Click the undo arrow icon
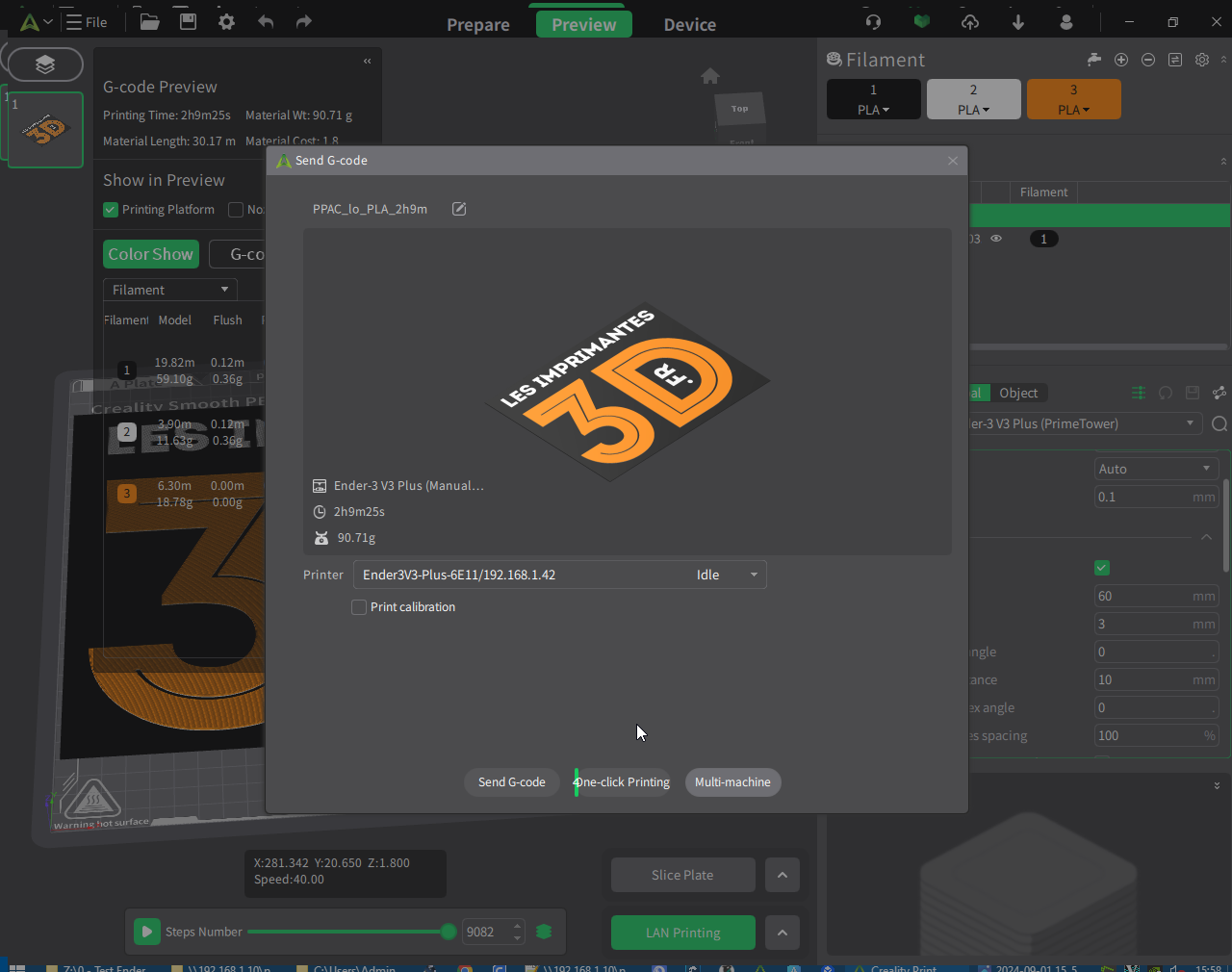This screenshot has width=1232, height=972. [x=266, y=21]
